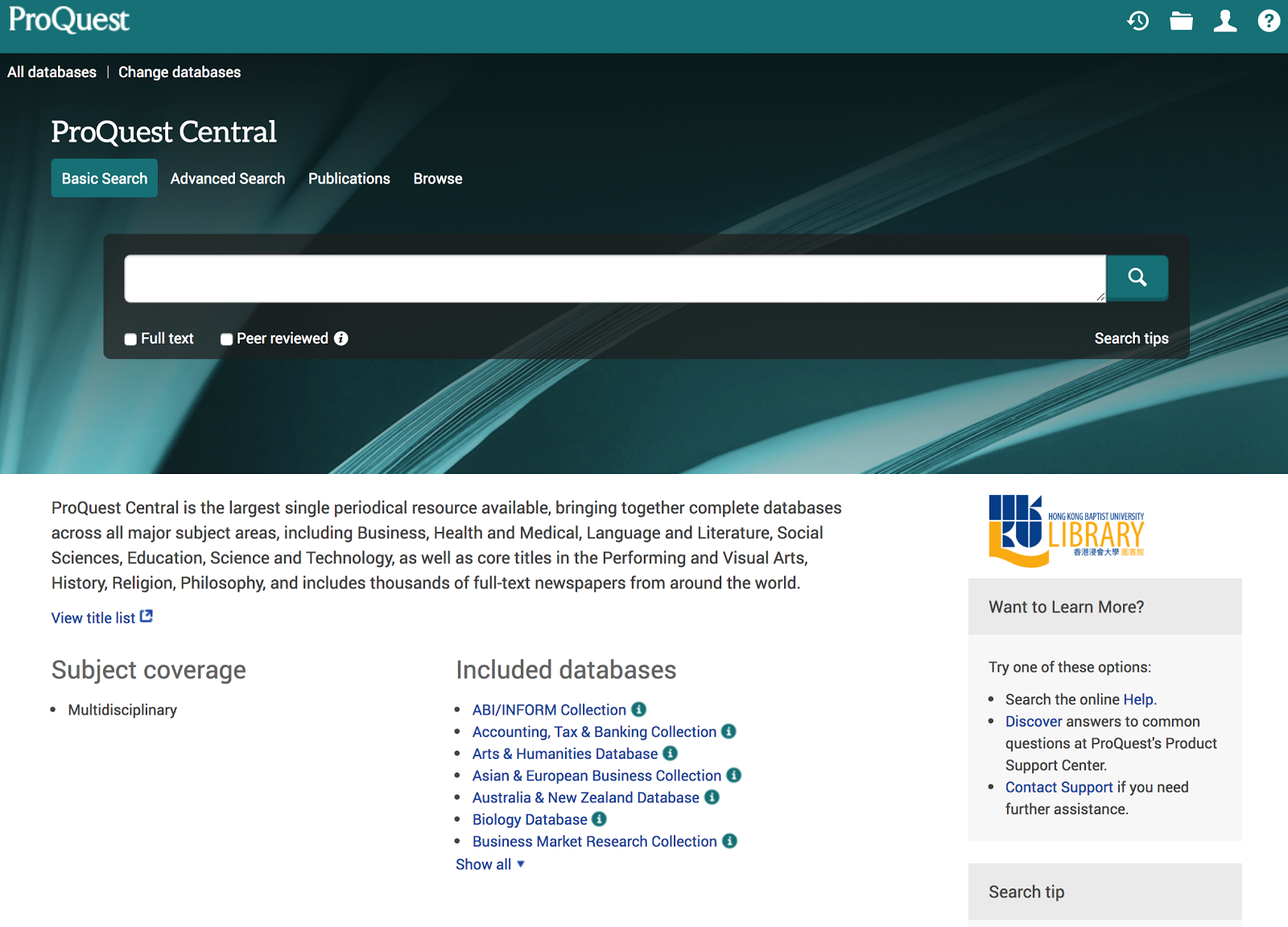Click the All databases link
The width and height of the screenshot is (1288, 927).
[52, 72]
